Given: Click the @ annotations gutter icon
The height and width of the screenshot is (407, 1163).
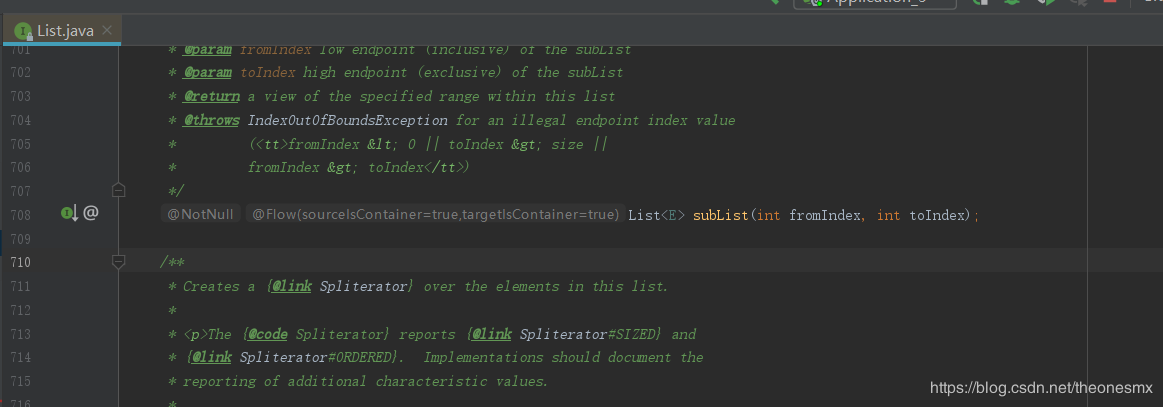Looking at the screenshot, I should [x=91, y=213].
